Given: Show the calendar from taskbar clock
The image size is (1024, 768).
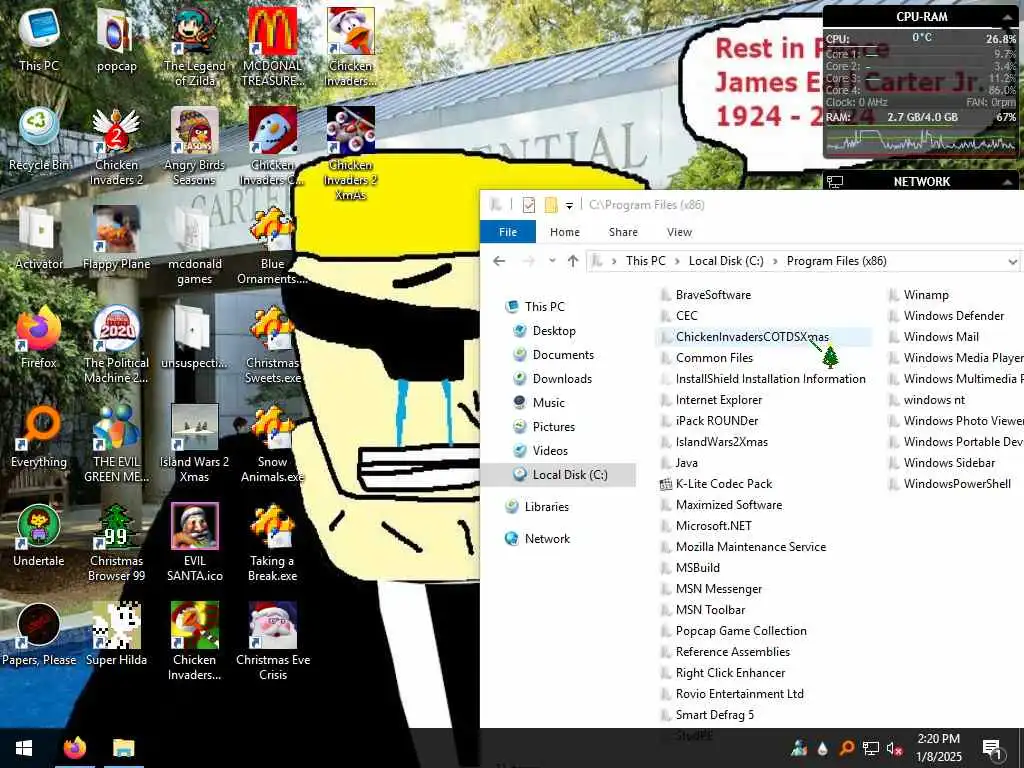Looking at the screenshot, I should pos(938,748).
